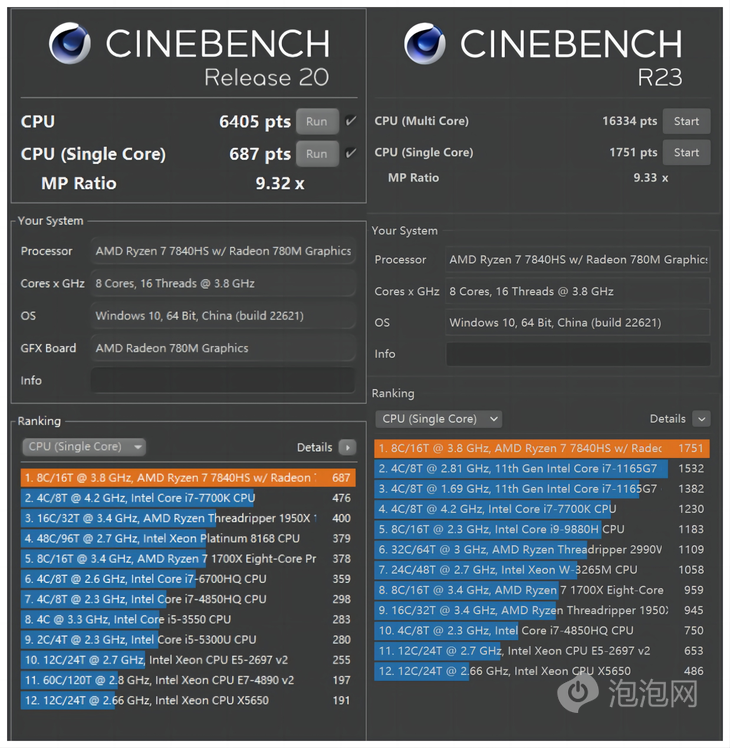Start the R23 CPU (Multi Core) test

686,121
